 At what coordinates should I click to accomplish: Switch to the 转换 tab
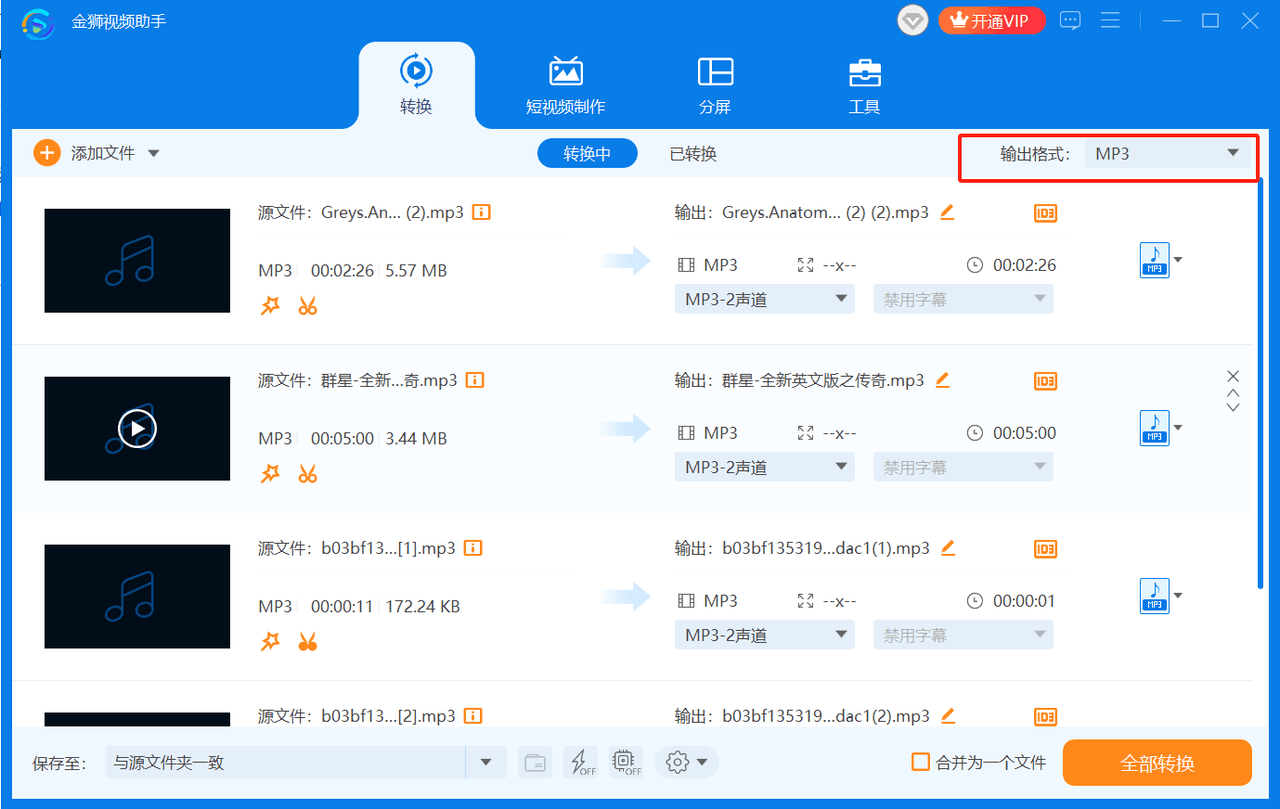pos(416,85)
